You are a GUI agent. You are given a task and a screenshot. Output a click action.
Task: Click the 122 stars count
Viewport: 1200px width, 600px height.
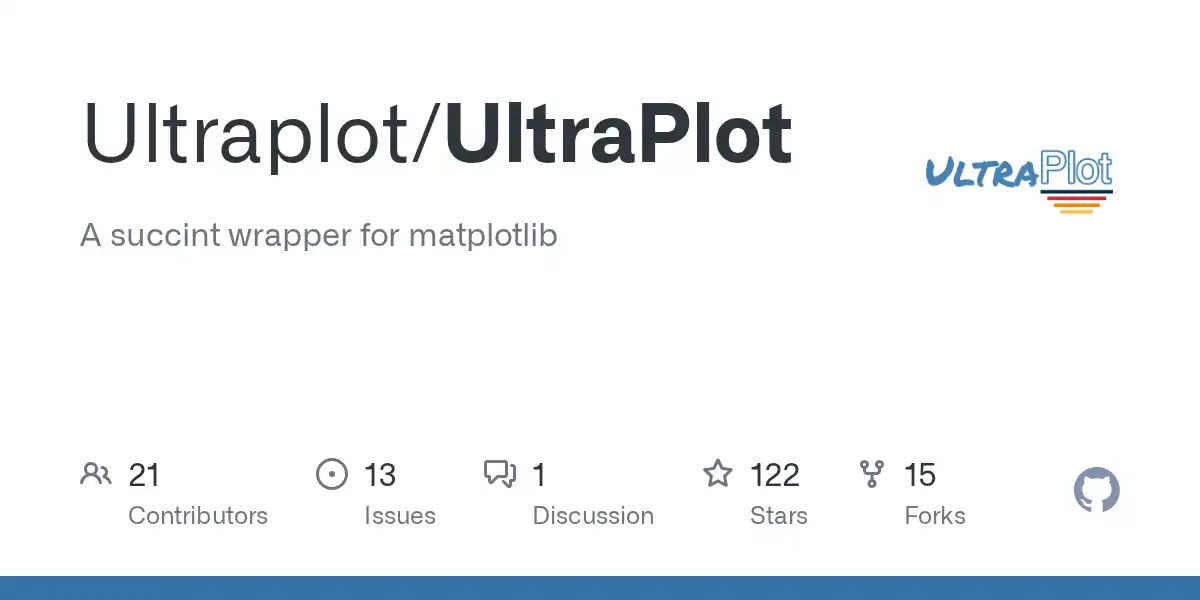775,475
